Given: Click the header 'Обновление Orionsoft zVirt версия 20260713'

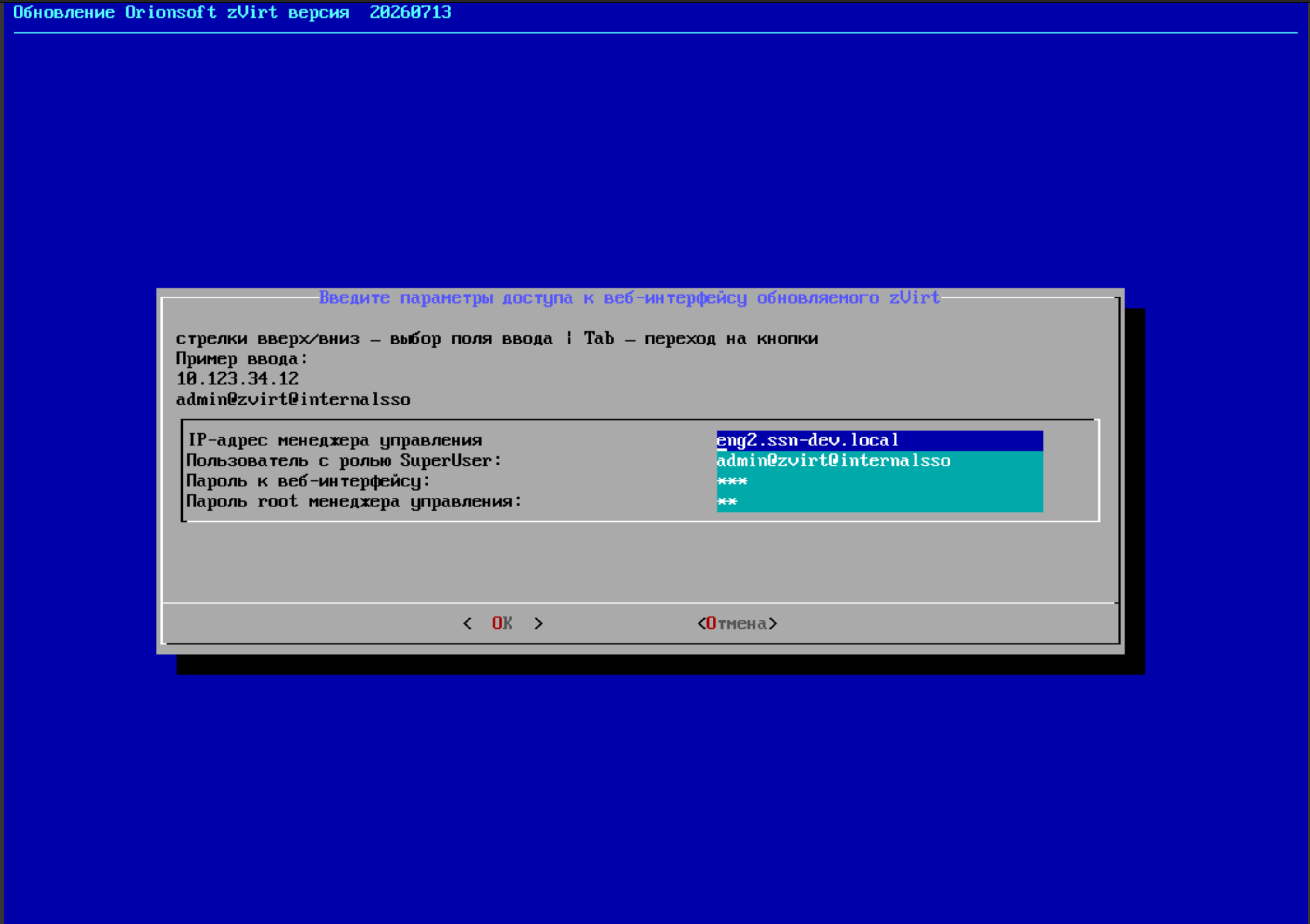Looking at the screenshot, I should pyautogui.click(x=232, y=12).
